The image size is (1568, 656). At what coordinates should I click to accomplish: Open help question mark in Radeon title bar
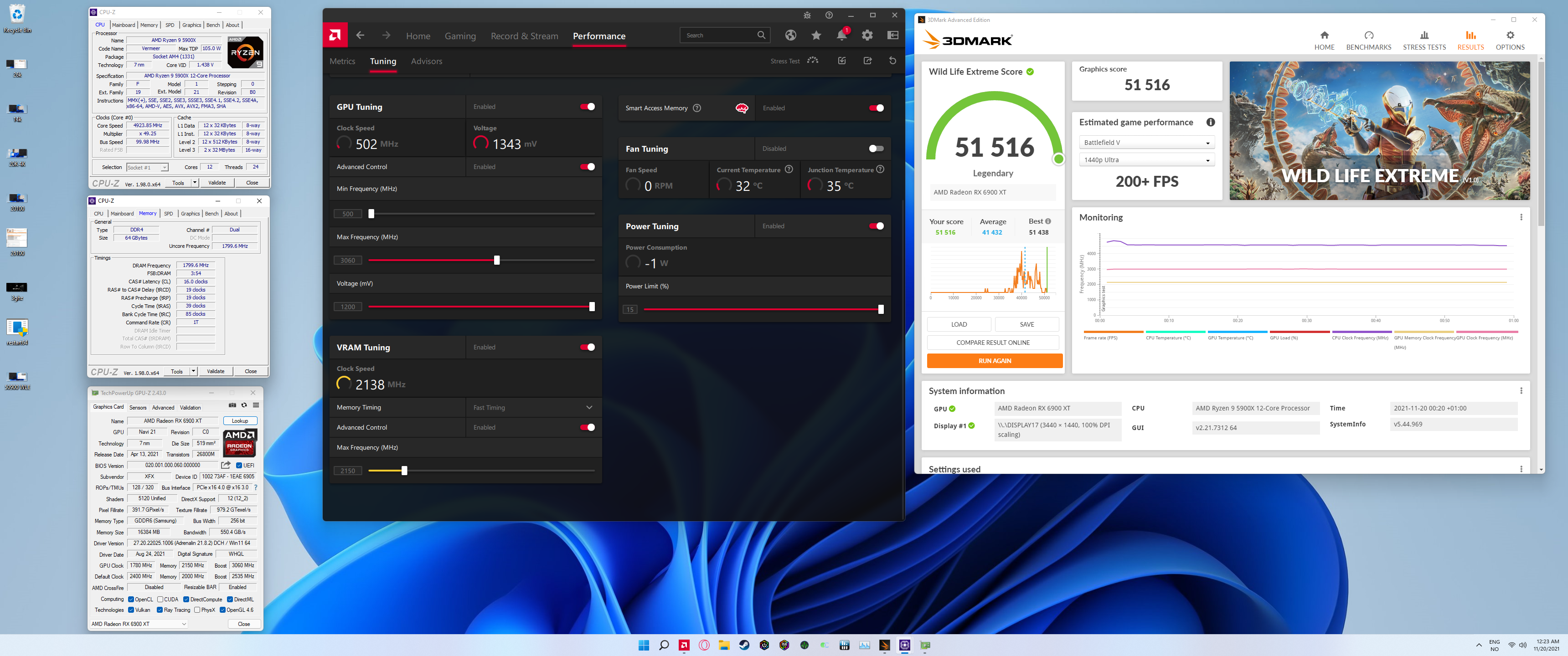(829, 15)
